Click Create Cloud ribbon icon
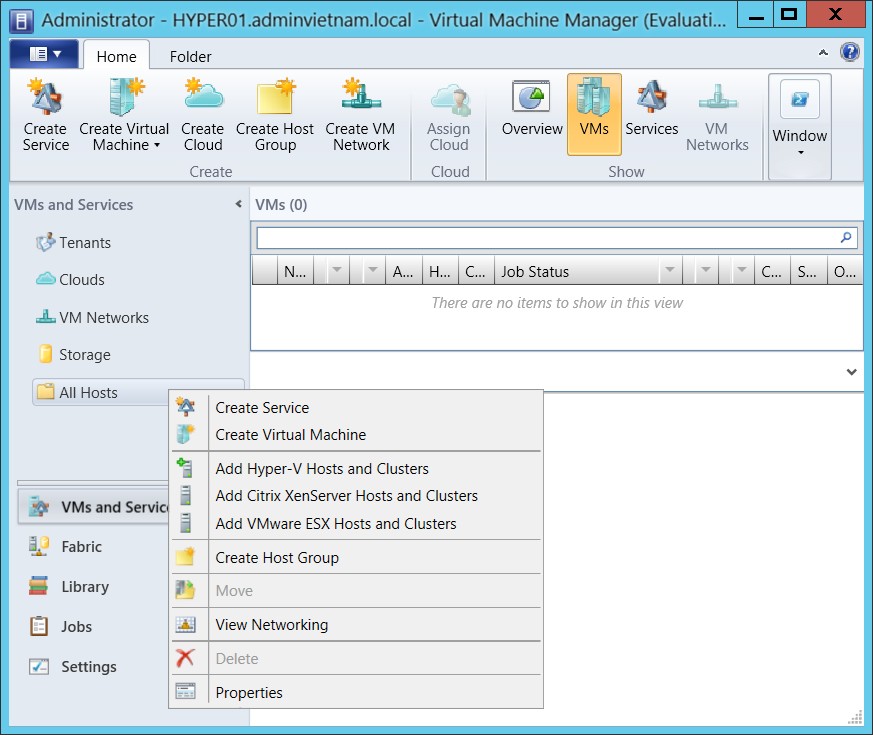Image resolution: width=873 pixels, height=735 pixels. 203,115
